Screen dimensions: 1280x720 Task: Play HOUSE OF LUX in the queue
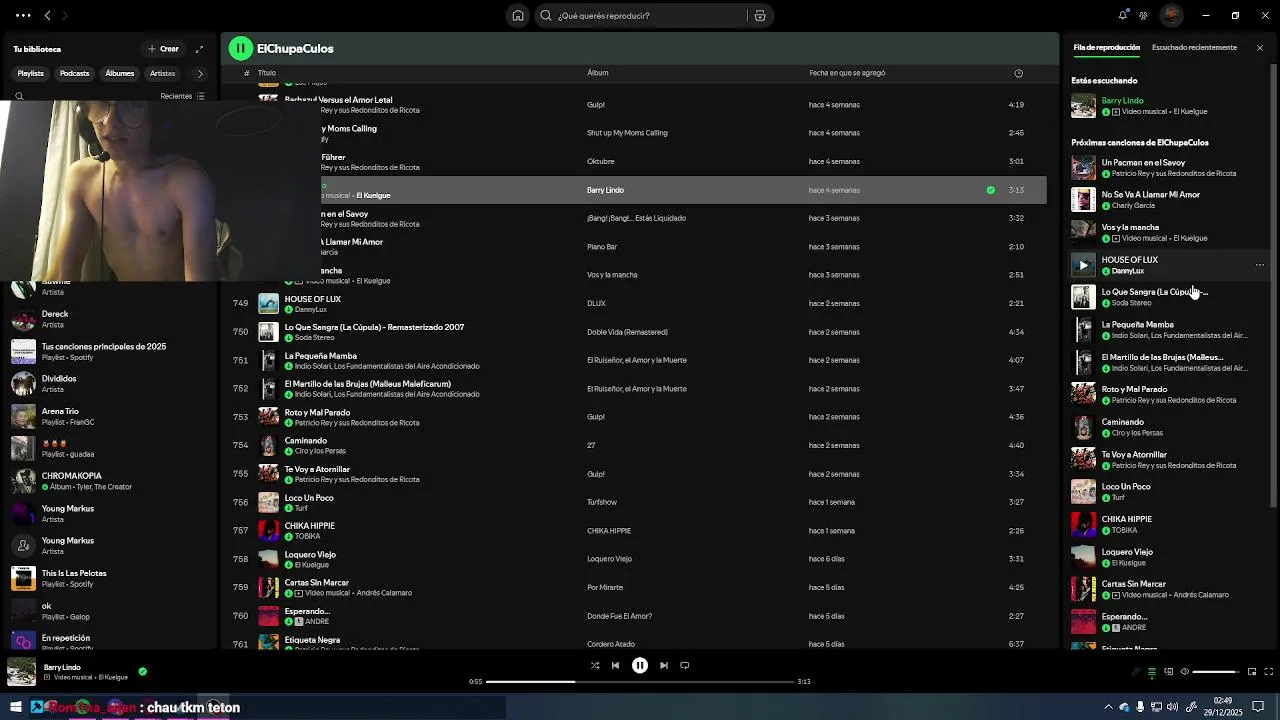coord(1083,265)
